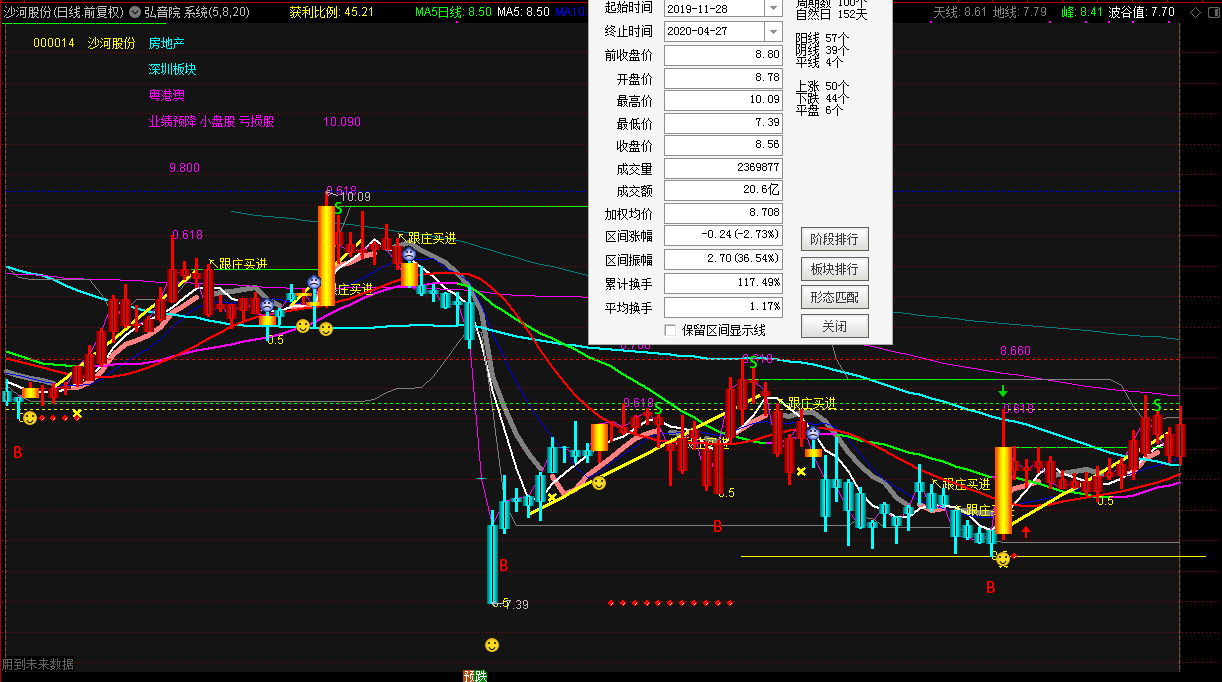Click the green S marker near the 10.09 peak

339,208
